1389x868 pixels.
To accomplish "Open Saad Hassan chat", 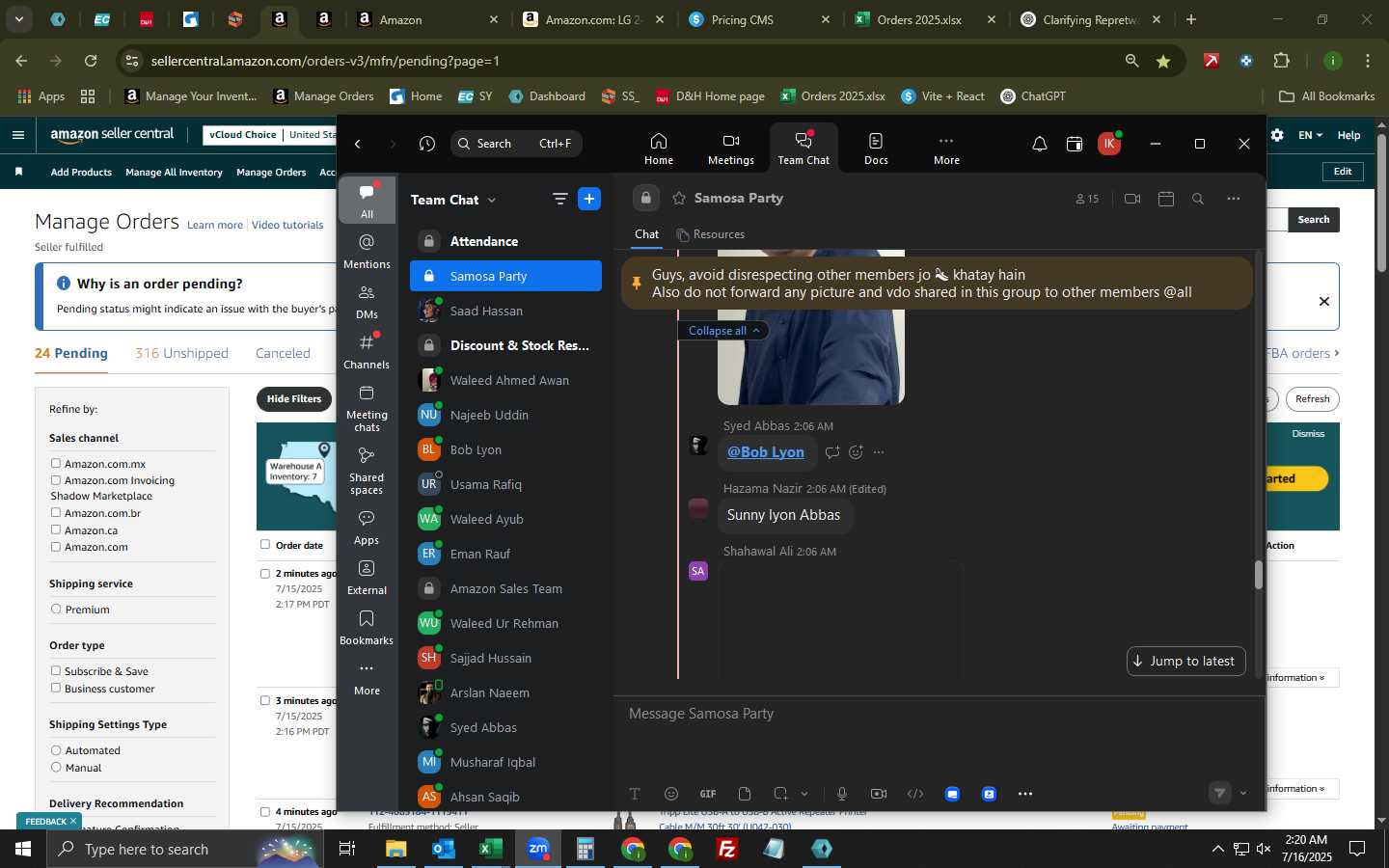I will click(505, 311).
